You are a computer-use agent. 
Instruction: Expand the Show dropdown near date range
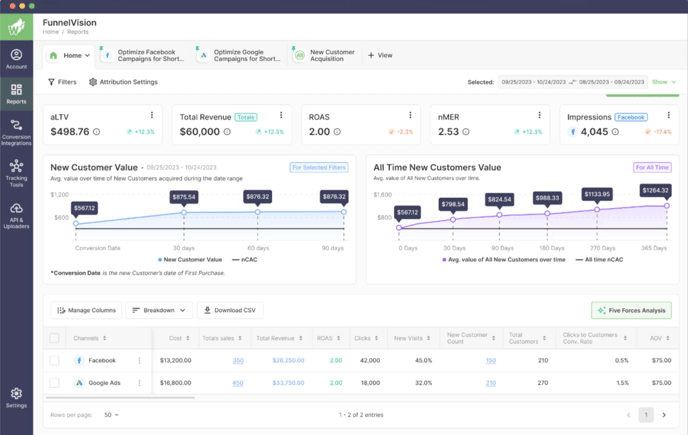coord(664,82)
